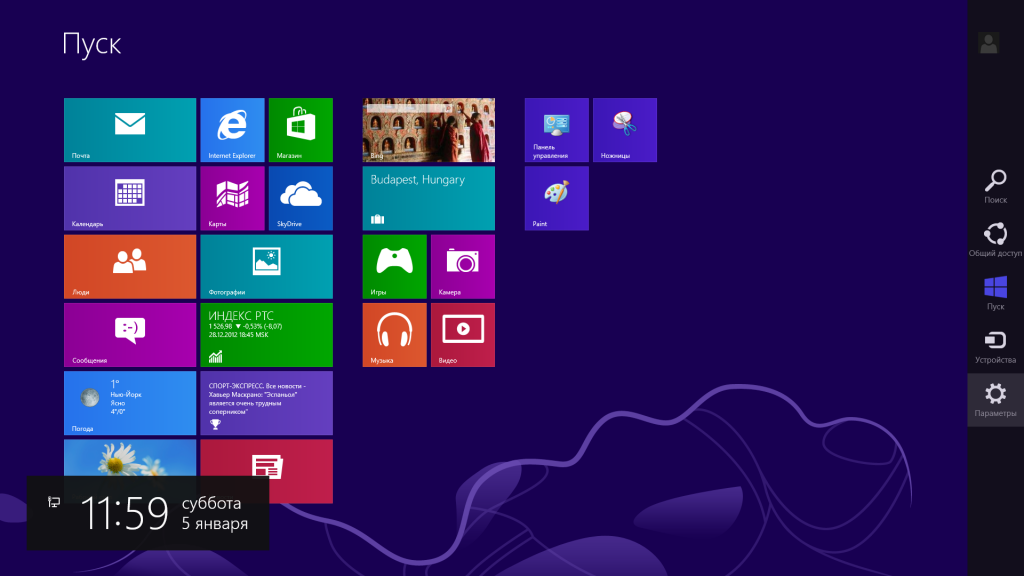Open the Игры Xbox tile
This screenshot has height=576, width=1024.
click(394, 266)
